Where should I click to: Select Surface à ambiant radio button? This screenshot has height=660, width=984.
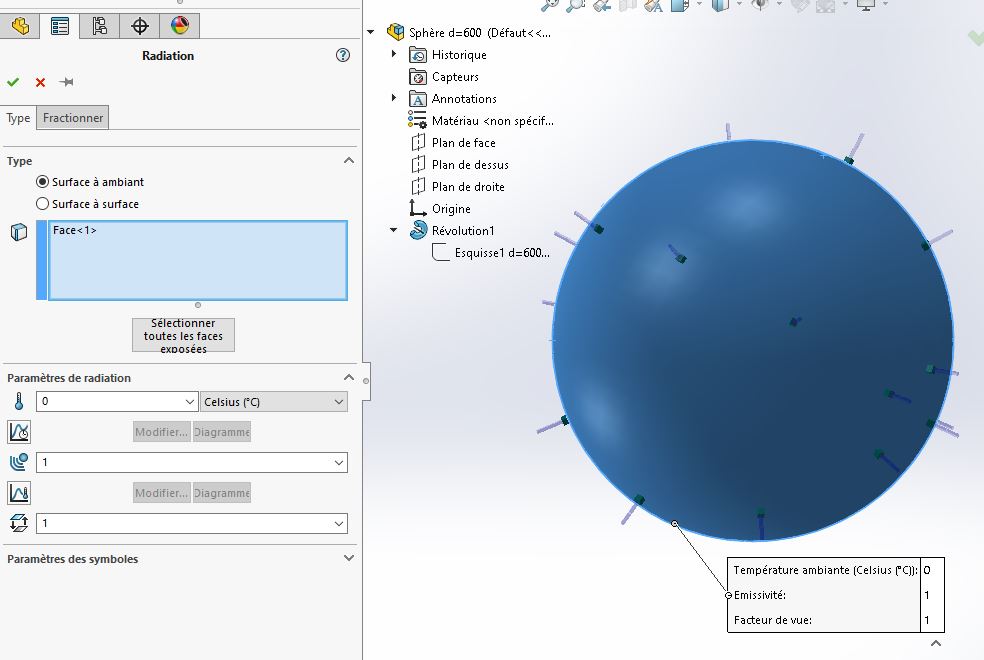tap(43, 182)
